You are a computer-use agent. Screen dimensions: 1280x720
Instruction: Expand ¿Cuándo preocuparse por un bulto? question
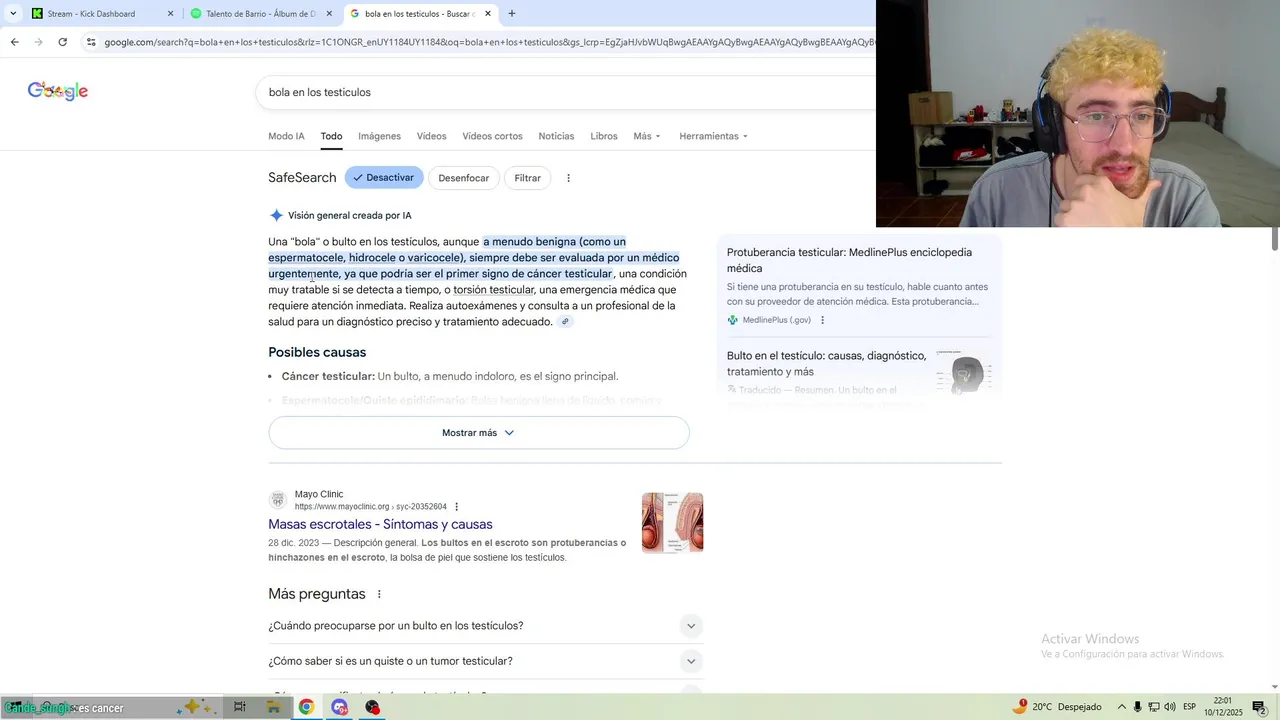(x=485, y=626)
